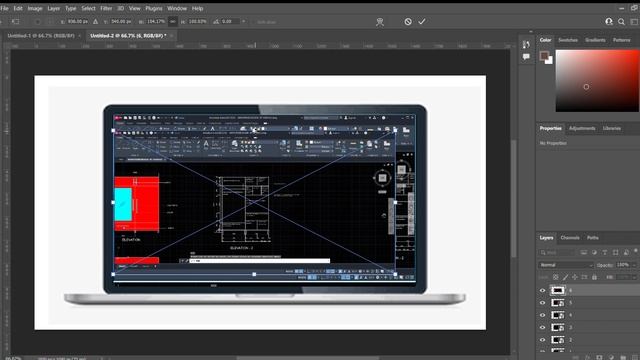The height and width of the screenshot is (360, 640).
Task: Switch to the Untitled-1 document tab
Action: coord(41,36)
